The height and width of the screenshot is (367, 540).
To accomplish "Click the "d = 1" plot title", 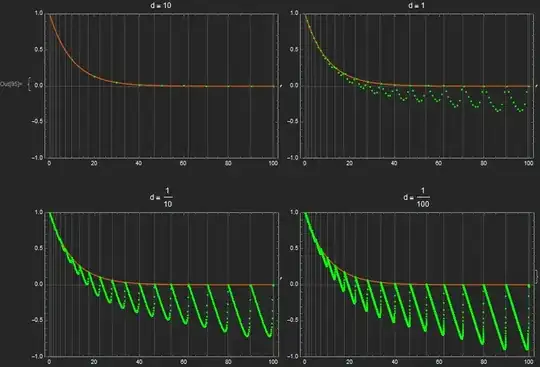I will (x=416, y=5).
